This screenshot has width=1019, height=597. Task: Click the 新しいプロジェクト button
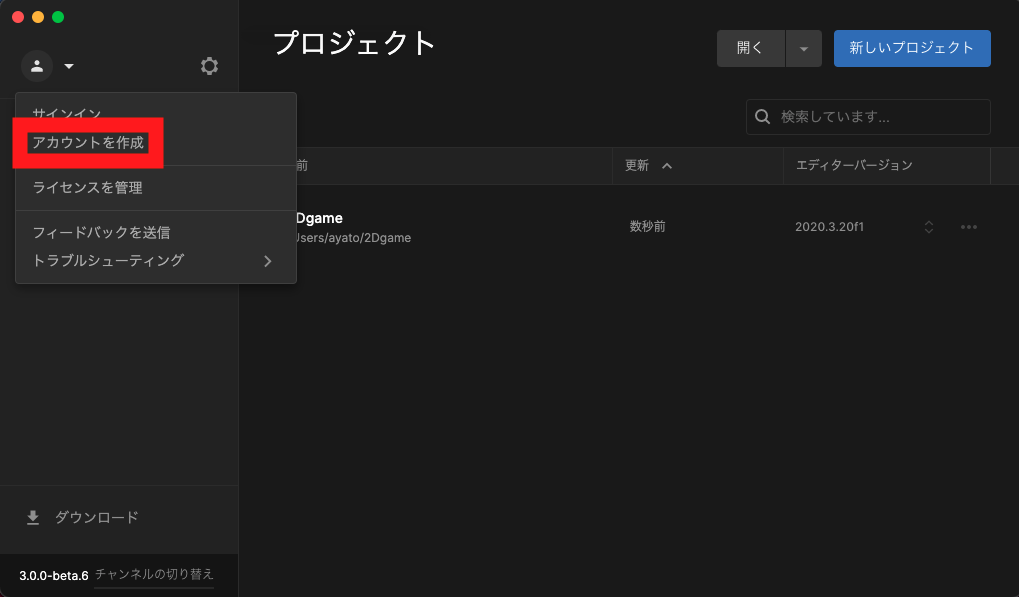911,48
